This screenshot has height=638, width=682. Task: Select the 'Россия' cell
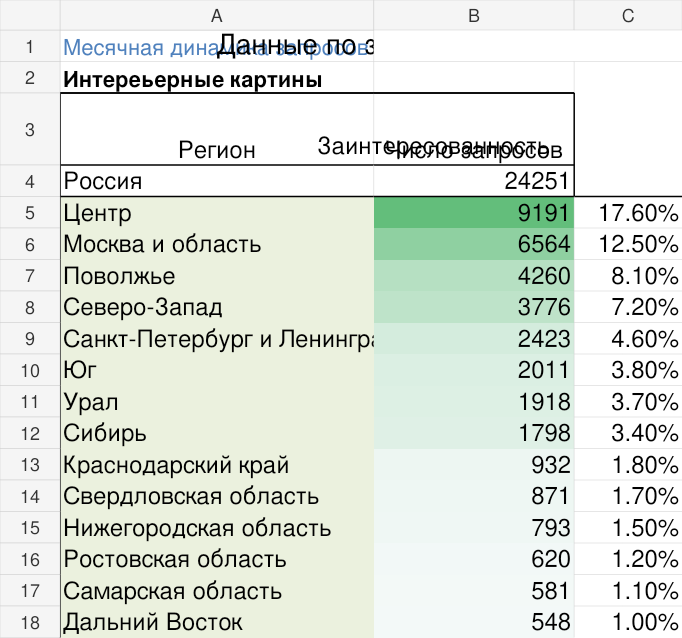click(217, 180)
